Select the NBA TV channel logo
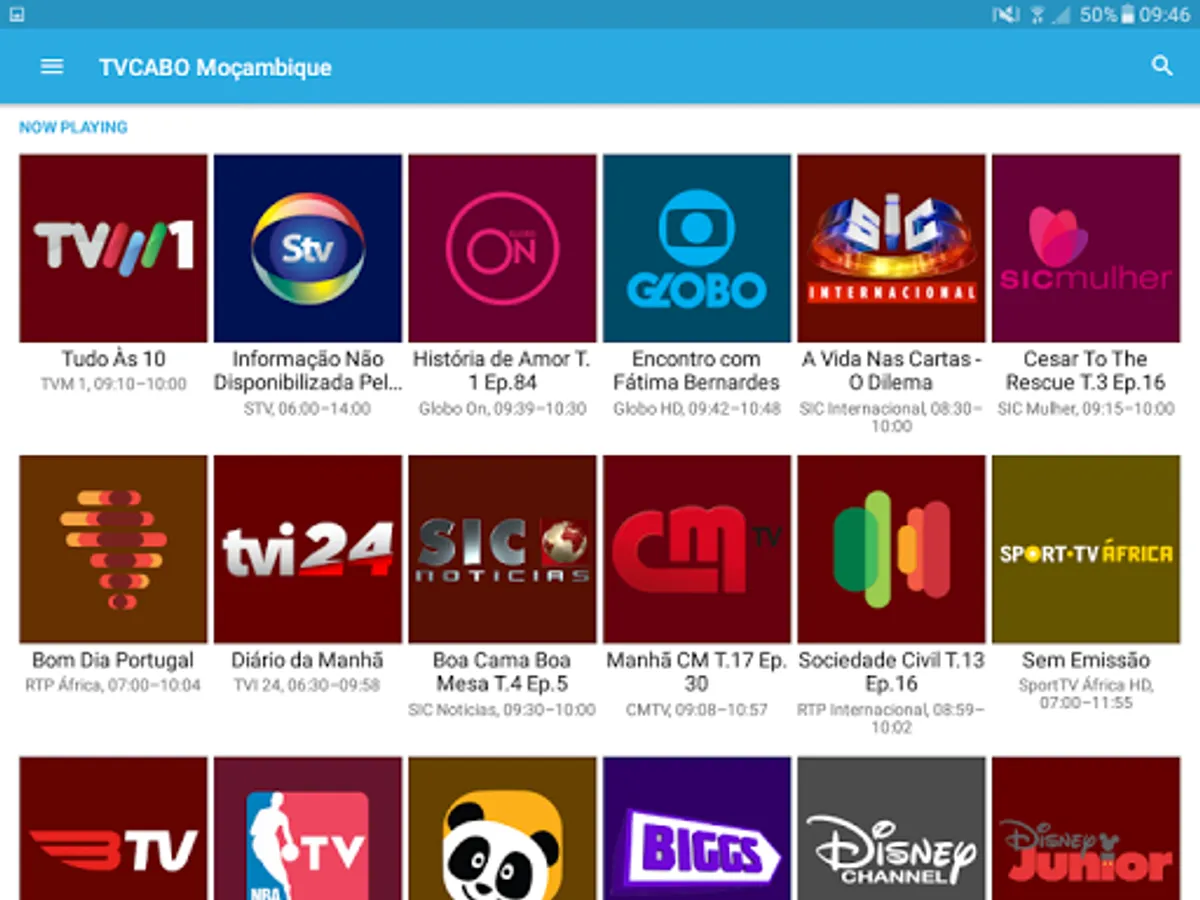The height and width of the screenshot is (900, 1200). coord(308,829)
